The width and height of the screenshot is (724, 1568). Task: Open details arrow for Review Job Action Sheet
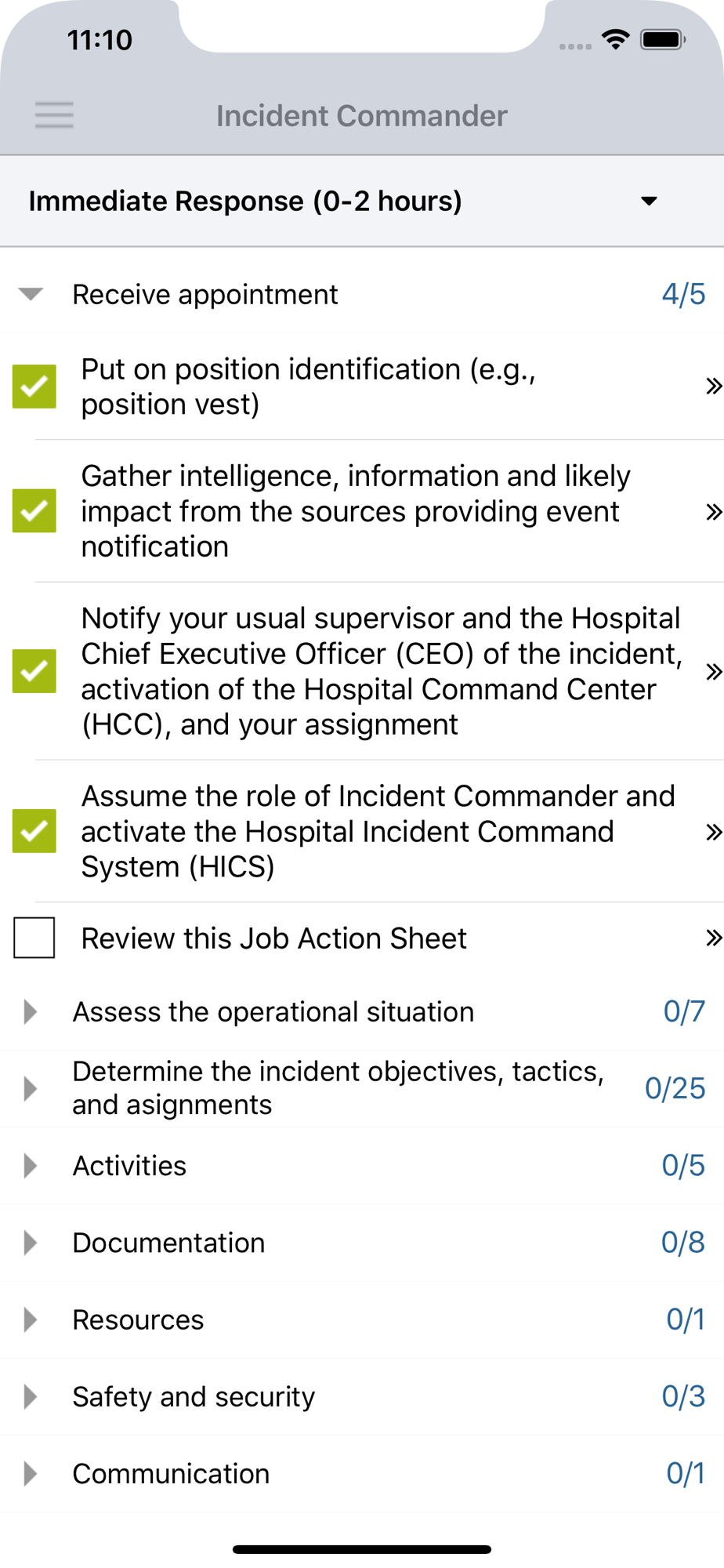(x=713, y=938)
